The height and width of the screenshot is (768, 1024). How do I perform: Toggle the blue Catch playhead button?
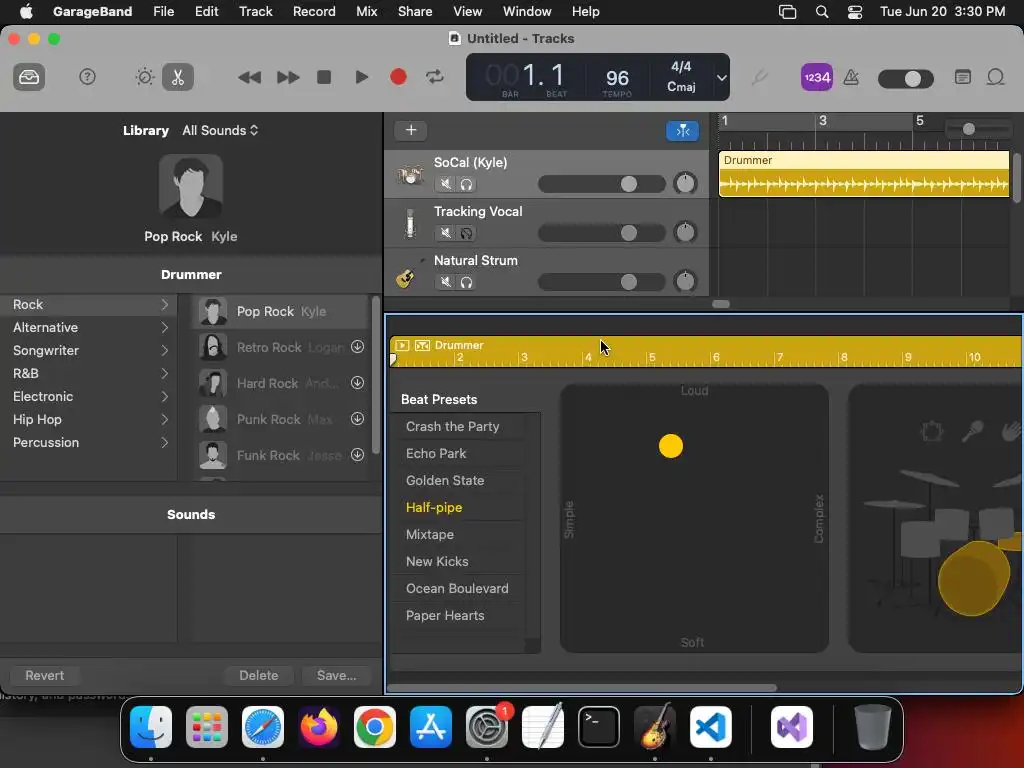point(682,131)
